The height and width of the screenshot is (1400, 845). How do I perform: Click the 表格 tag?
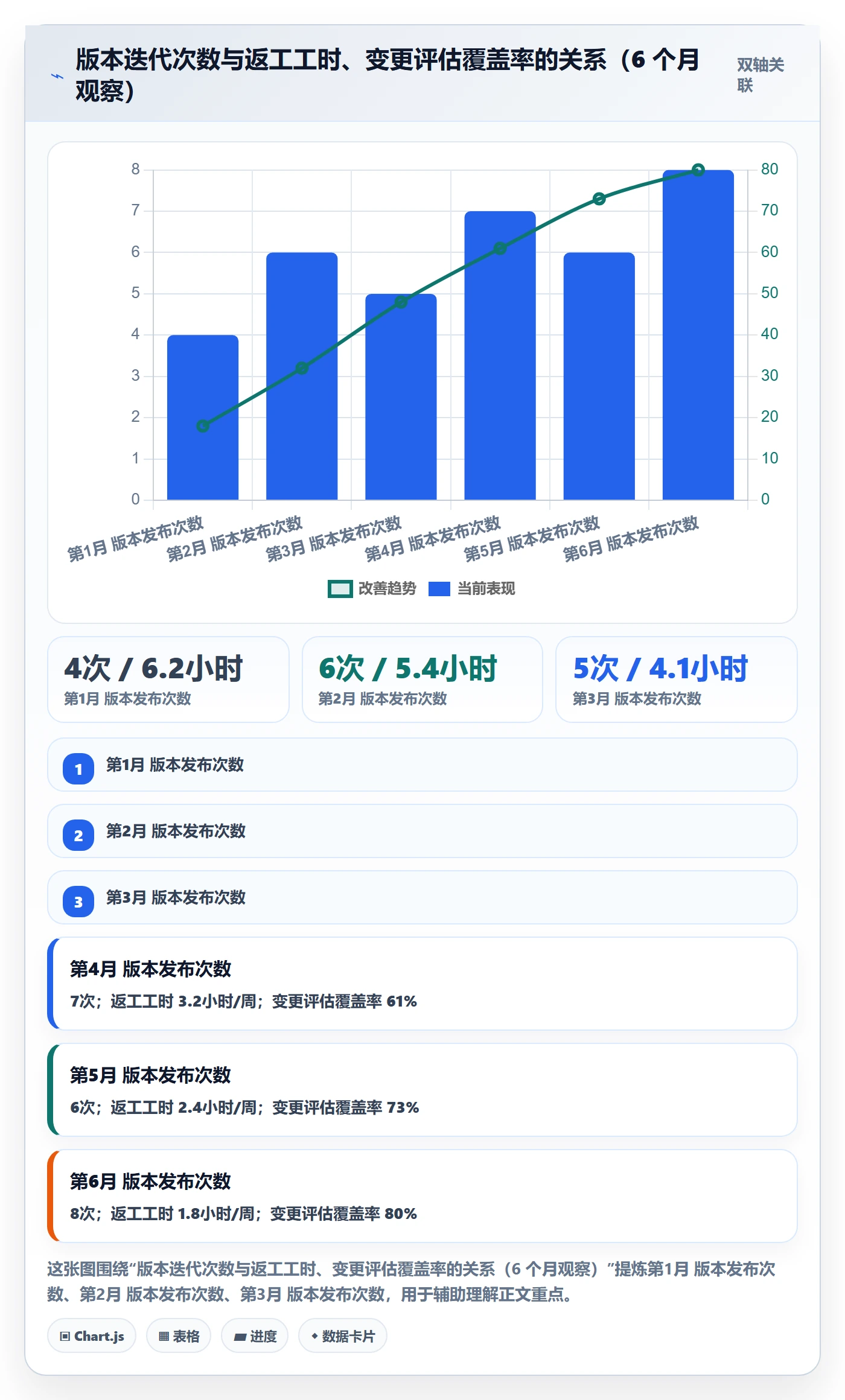pyautogui.click(x=179, y=1336)
